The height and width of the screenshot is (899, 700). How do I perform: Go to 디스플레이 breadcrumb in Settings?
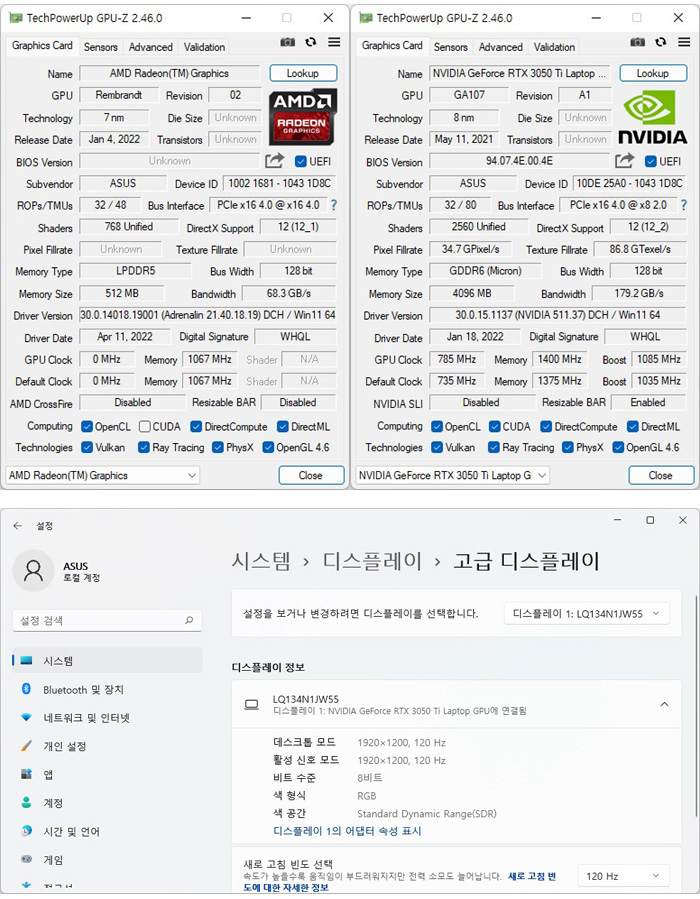coord(372,561)
